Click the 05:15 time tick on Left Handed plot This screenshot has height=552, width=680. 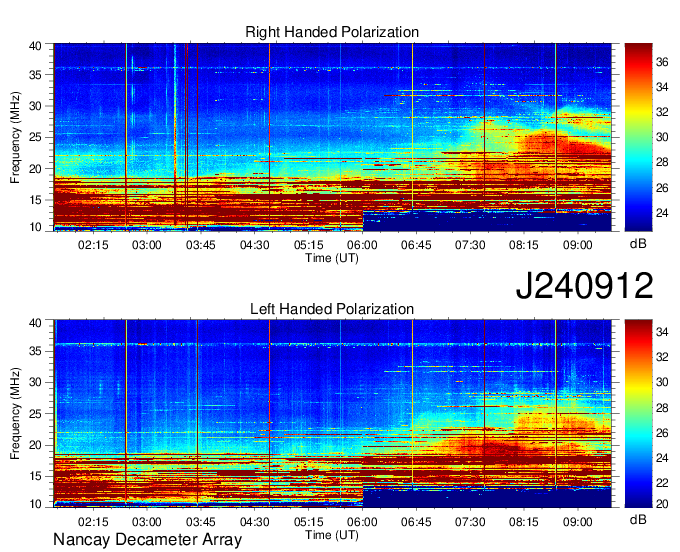[x=309, y=521]
